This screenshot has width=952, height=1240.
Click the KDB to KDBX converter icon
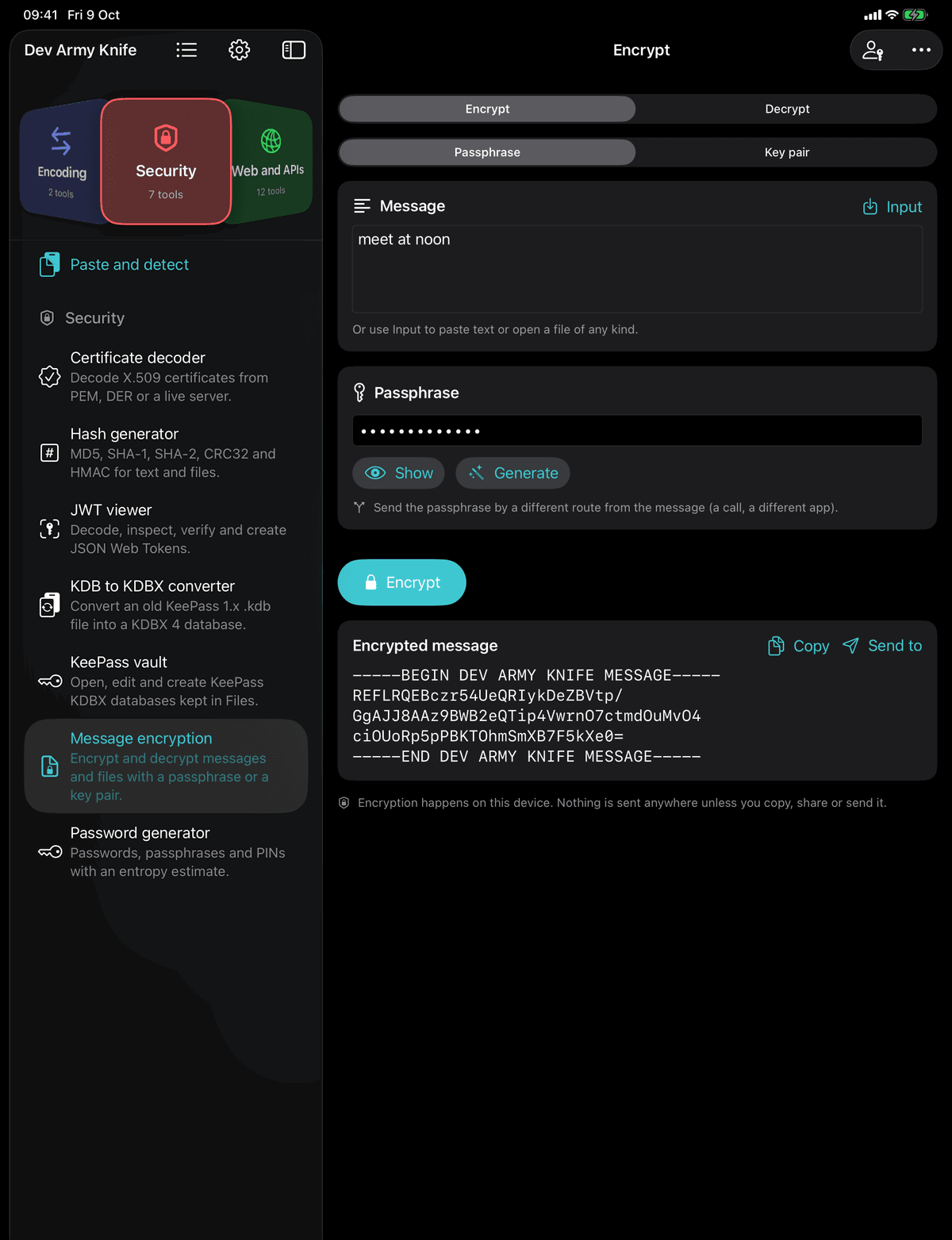pos(49,605)
